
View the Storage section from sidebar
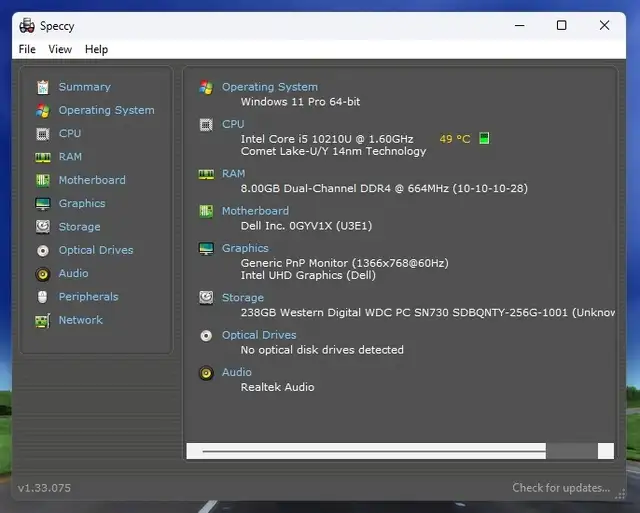click(80, 227)
